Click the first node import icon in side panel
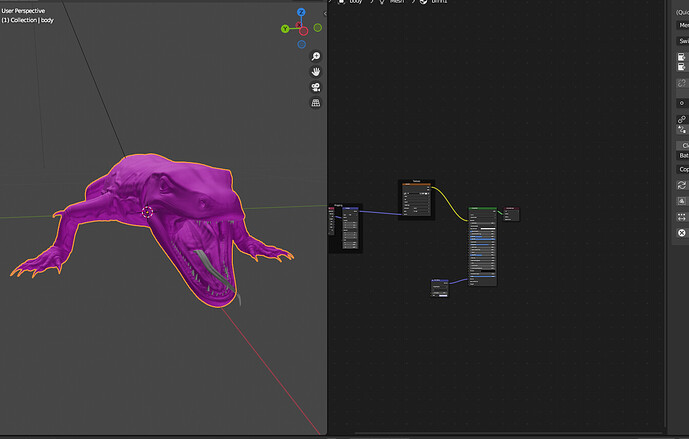The image size is (689, 439). (682, 57)
